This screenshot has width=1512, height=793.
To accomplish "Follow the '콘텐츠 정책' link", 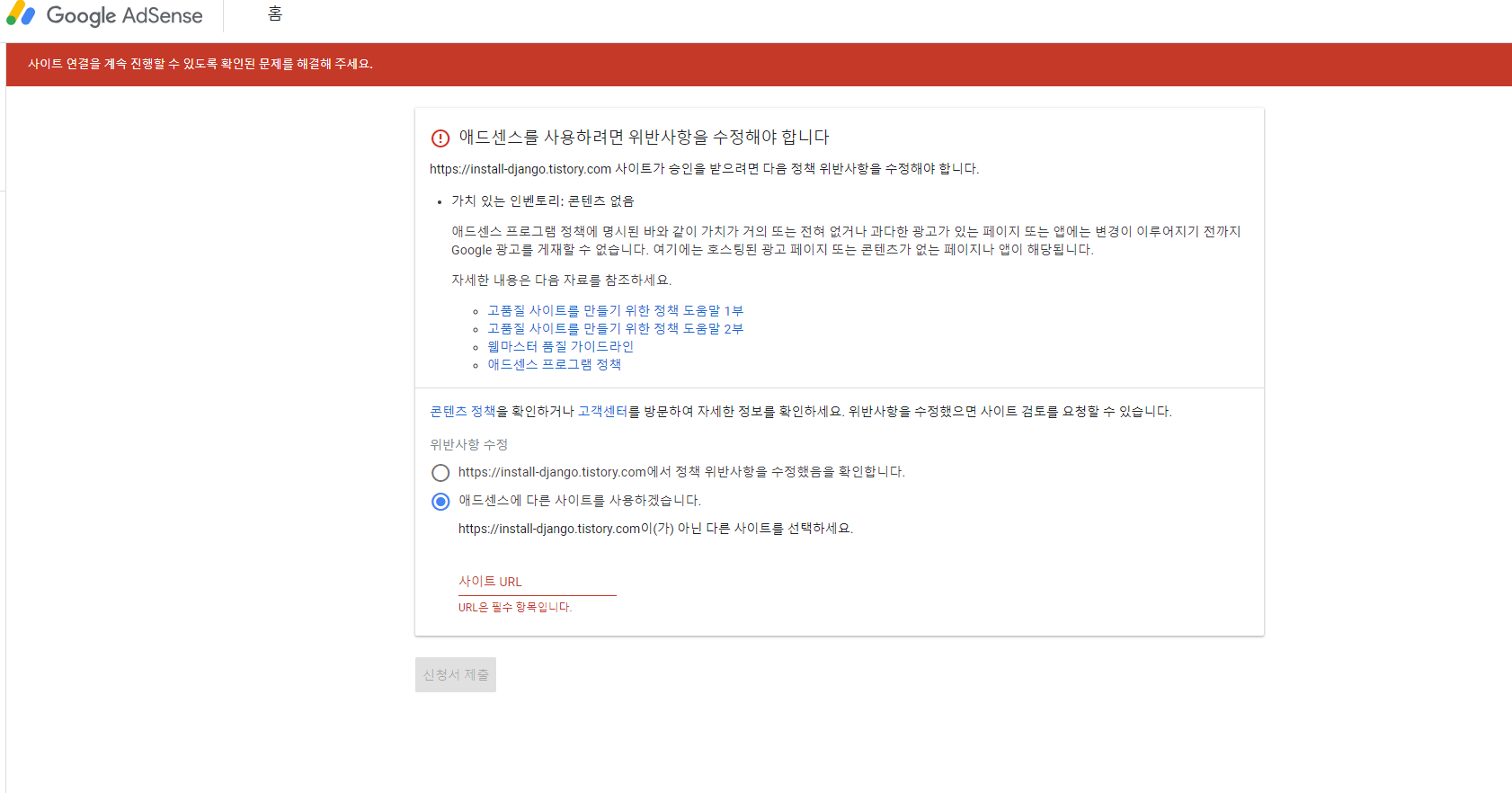I will [x=463, y=411].
